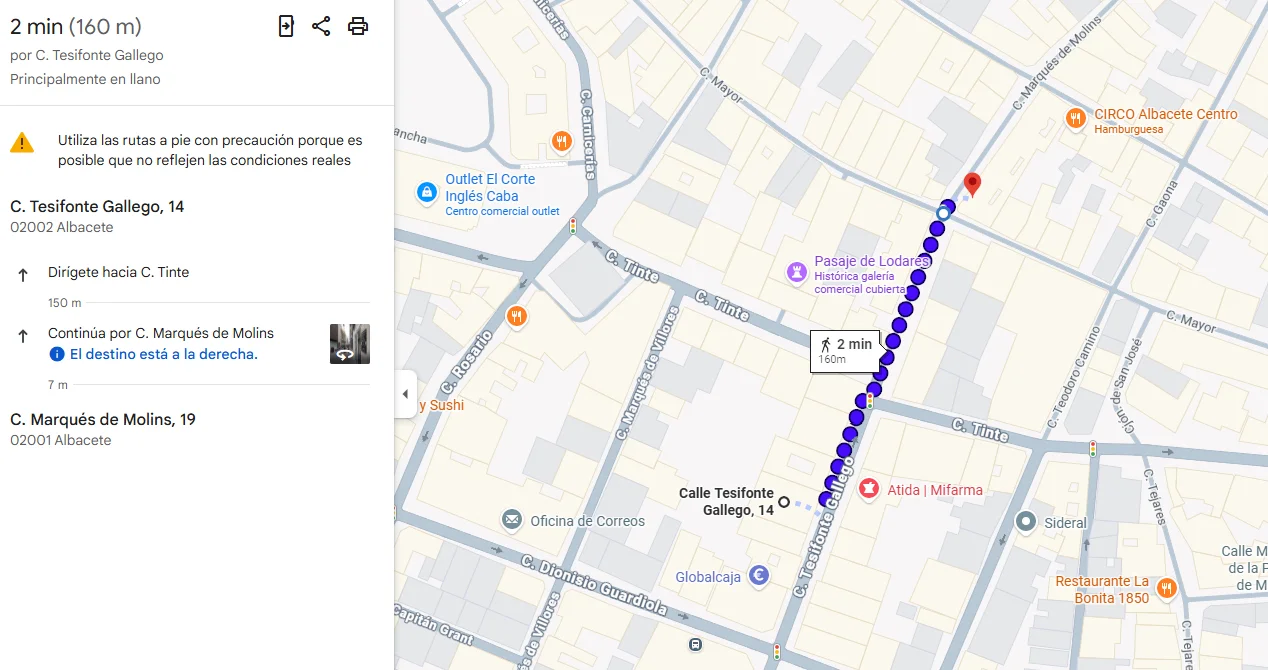Click the Globalcaja bank icon

pyautogui.click(x=759, y=575)
